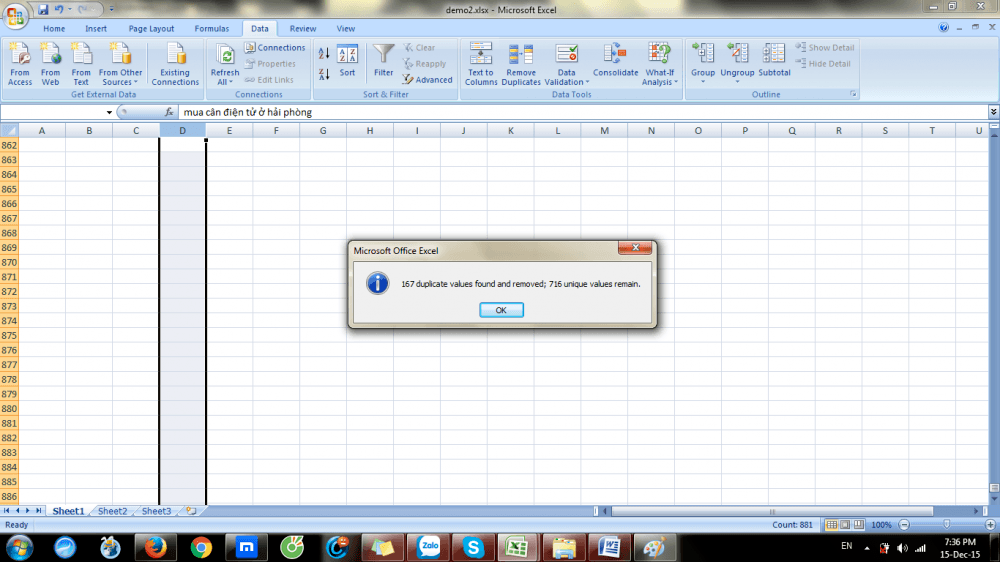Click Advanced filter option
The image size is (1000, 562).
click(x=427, y=80)
